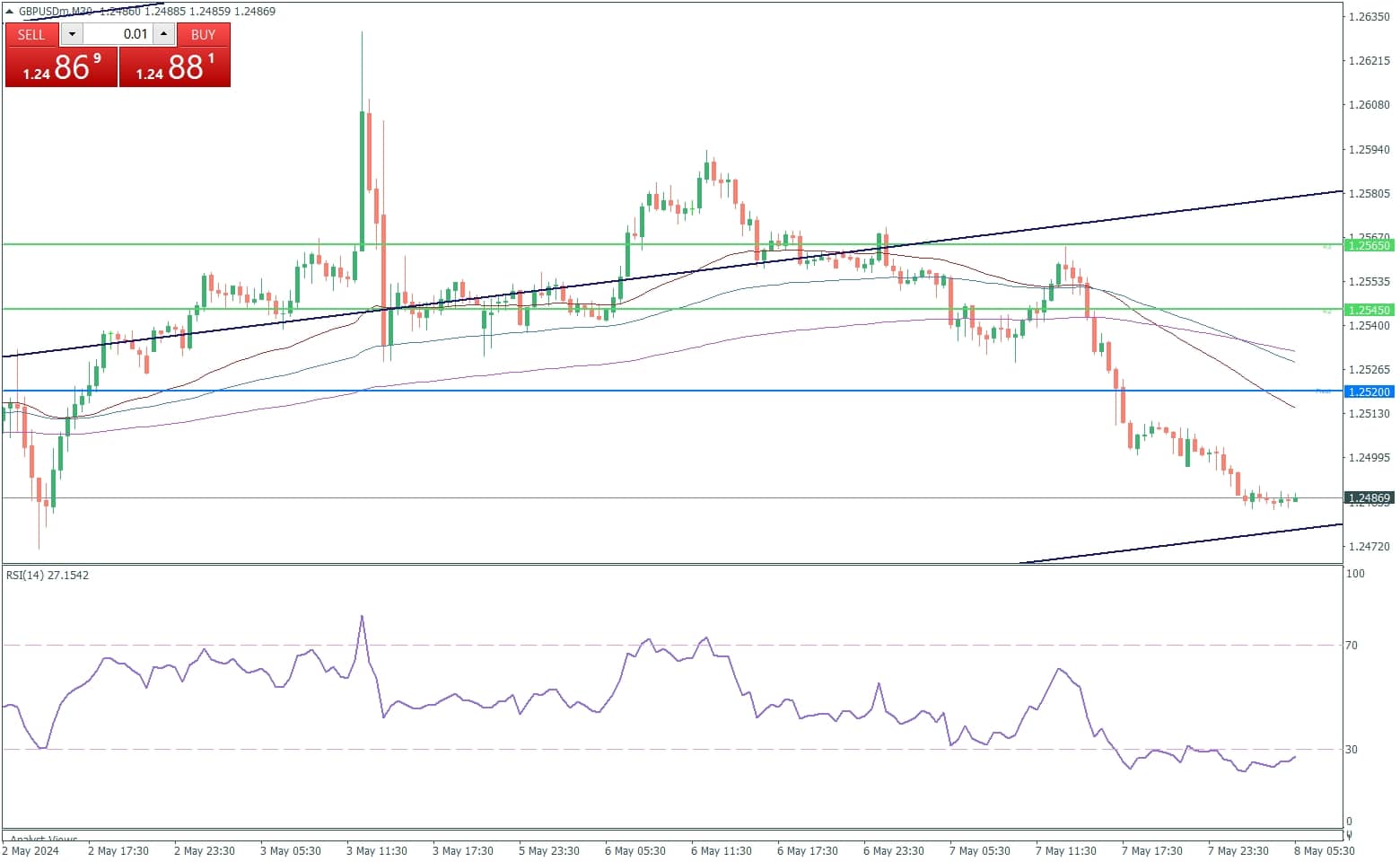Click the current price tag 1.24869
1400x862 pixels.
1369,498
